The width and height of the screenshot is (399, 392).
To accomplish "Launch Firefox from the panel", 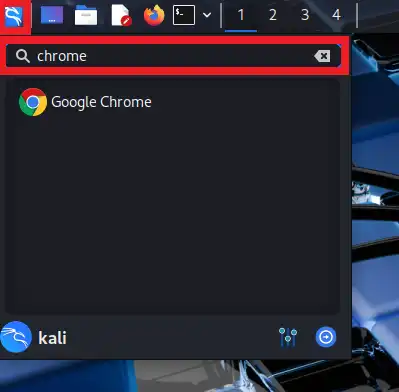I will click(x=154, y=15).
